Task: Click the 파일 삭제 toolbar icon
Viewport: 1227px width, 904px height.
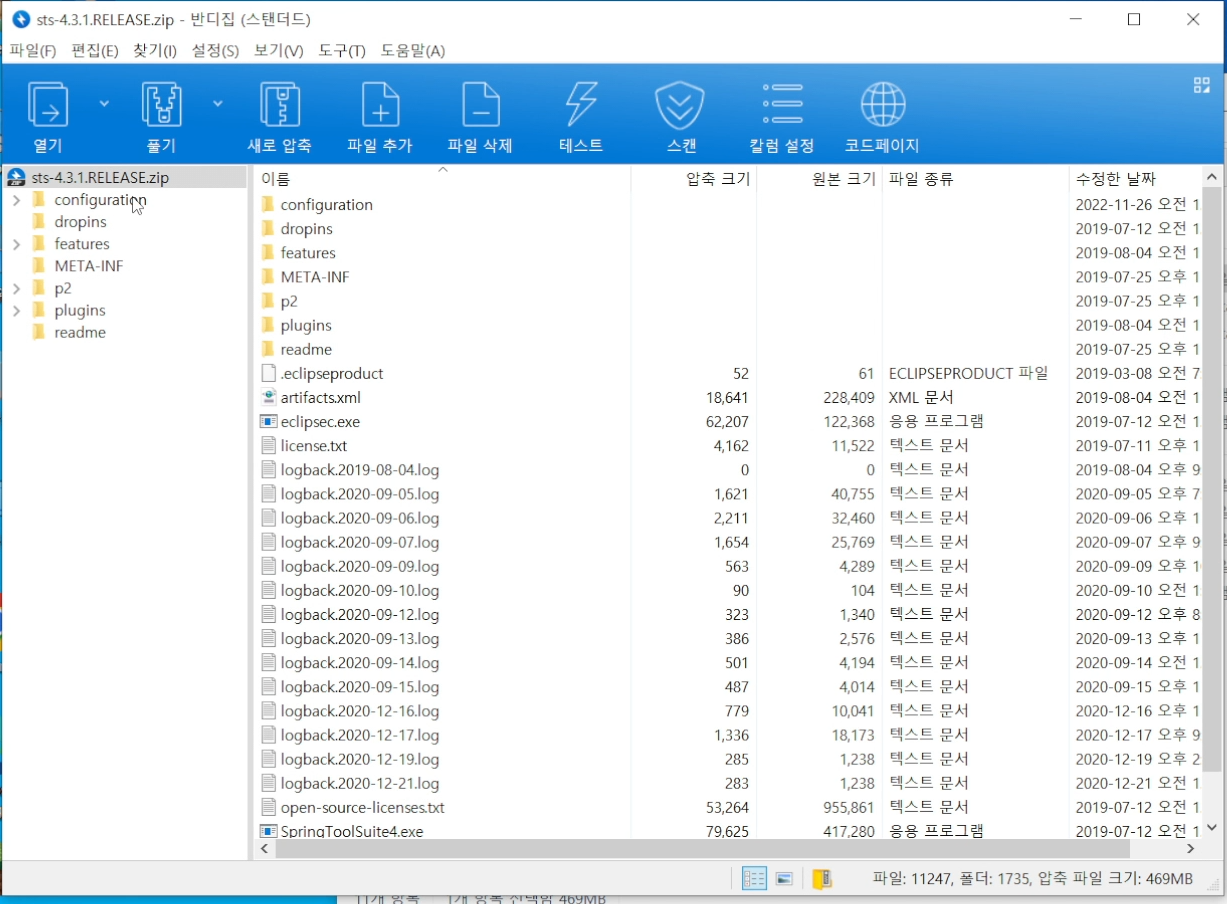Action: click(x=480, y=104)
